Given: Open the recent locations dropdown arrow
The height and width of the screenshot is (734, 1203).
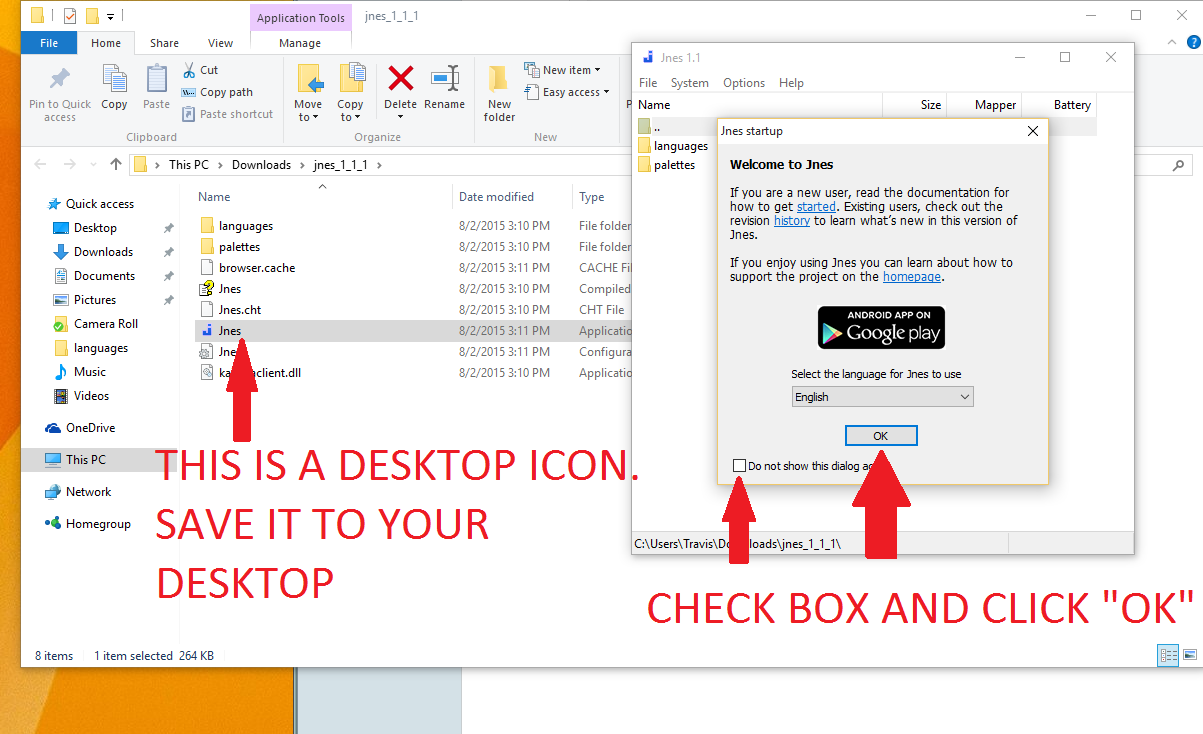Looking at the screenshot, I should 94,165.
